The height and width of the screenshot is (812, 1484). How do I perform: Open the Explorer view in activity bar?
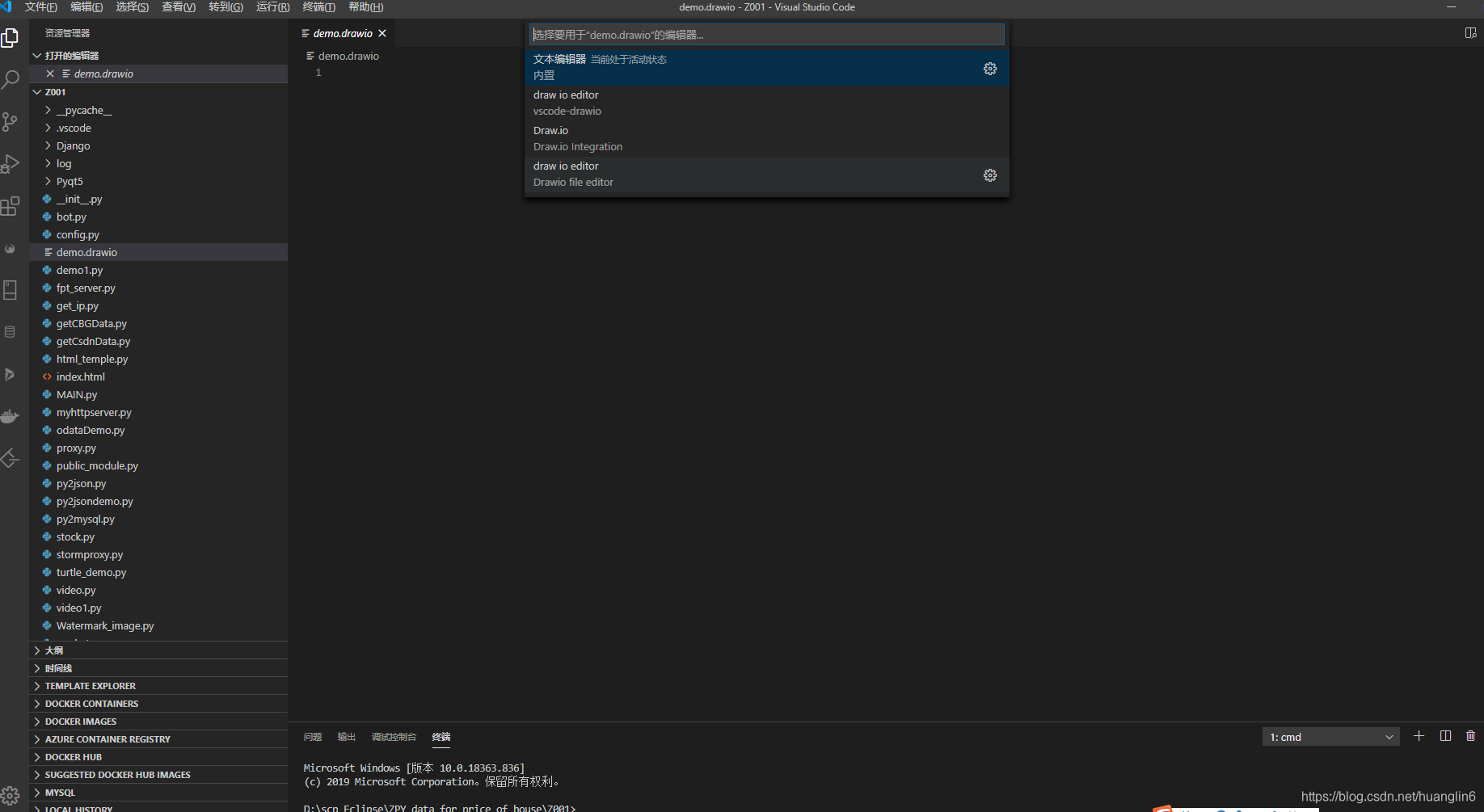tap(11, 38)
